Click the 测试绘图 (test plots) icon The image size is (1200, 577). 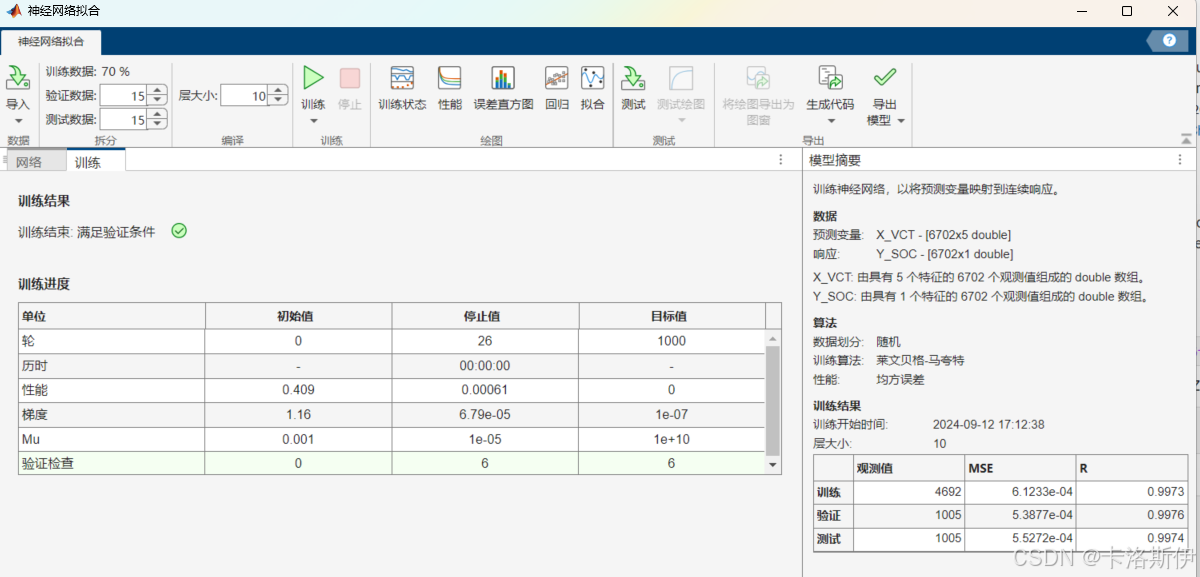click(x=681, y=78)
